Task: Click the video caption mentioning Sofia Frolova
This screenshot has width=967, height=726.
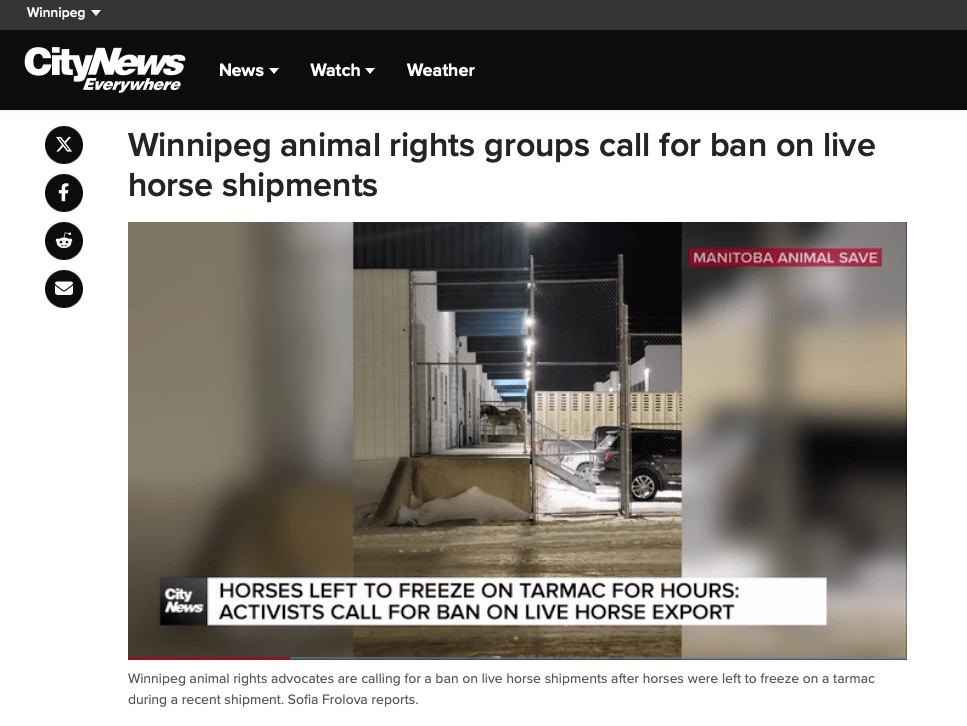Action: click(x=501, y=689)
